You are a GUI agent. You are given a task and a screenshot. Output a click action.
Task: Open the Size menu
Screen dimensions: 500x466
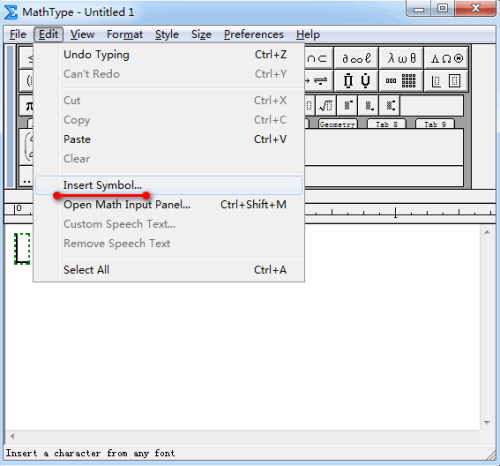201,34
